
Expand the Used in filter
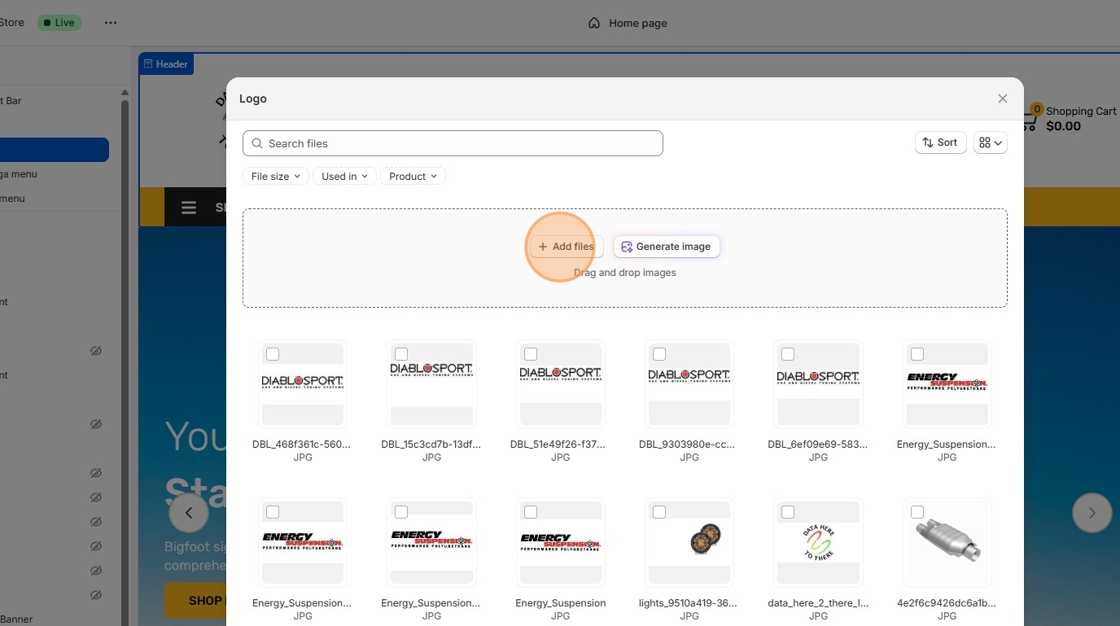click(344, 176)
